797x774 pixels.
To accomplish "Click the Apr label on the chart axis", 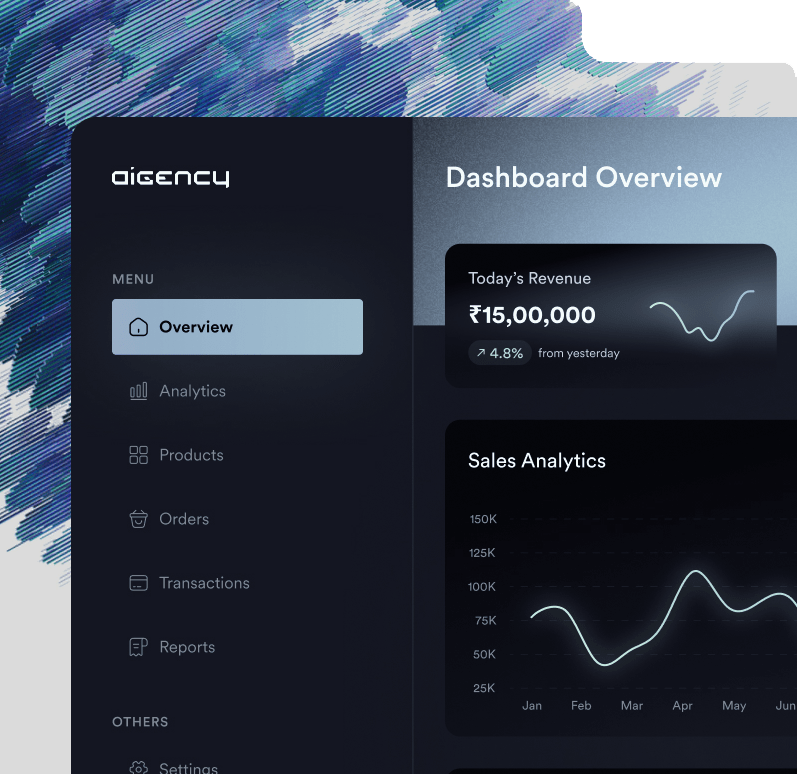I will coord(682,705).
